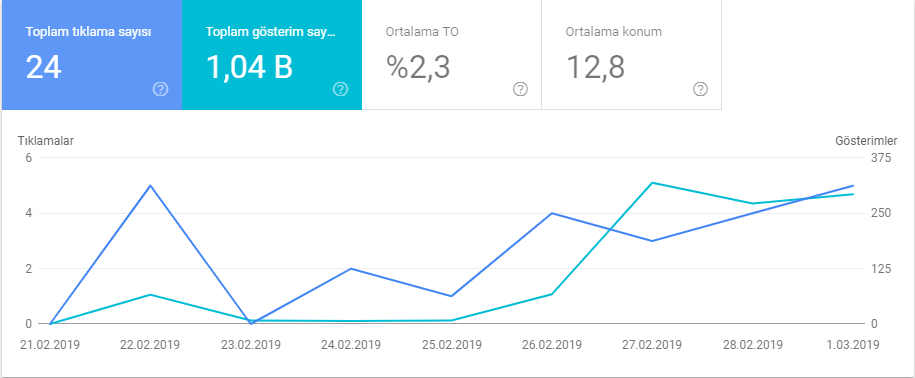Select the 26.02.2019 date label
Image resolution: width=915 pixels, height=378 pixels.
pyautogui.click(x=553, y=344)
